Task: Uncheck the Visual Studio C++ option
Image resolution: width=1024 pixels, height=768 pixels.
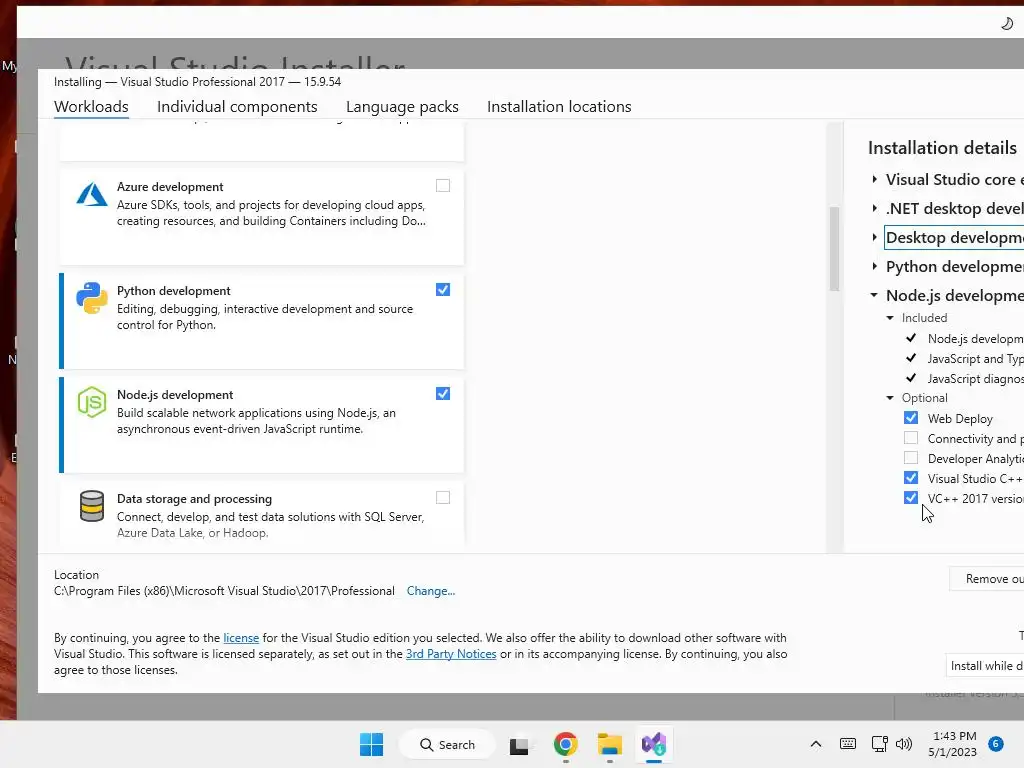Action: pyautogui.click(x=911, y=478)
